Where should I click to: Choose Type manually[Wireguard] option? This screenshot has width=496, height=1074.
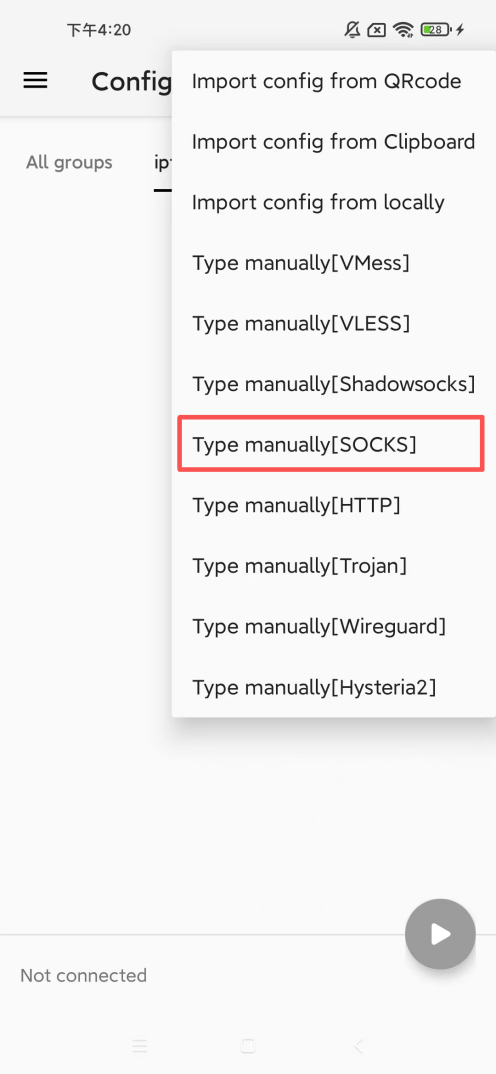click(x=334, y=625)
